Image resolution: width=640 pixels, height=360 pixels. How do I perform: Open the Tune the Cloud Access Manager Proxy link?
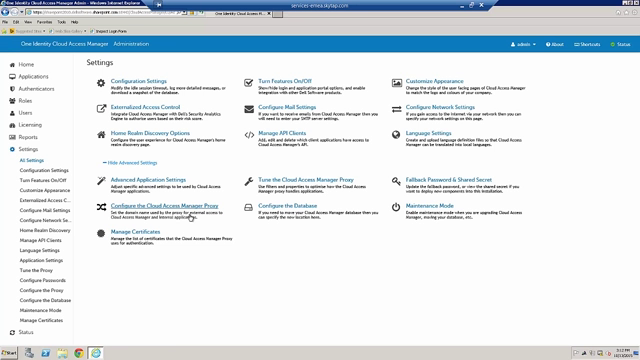(306, 180)
